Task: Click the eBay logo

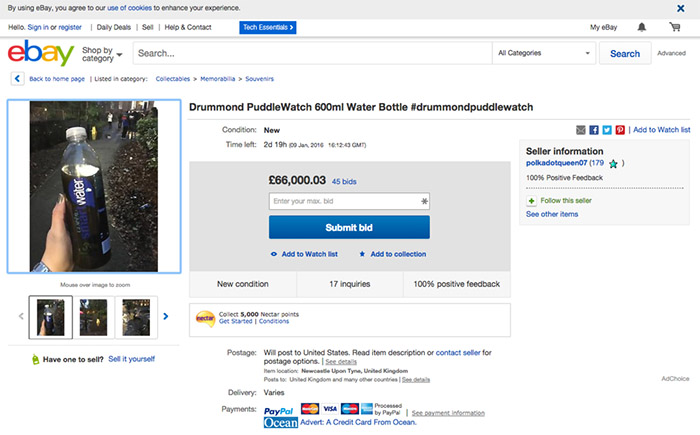Action: pyautogui.click(x=39, y=53)
